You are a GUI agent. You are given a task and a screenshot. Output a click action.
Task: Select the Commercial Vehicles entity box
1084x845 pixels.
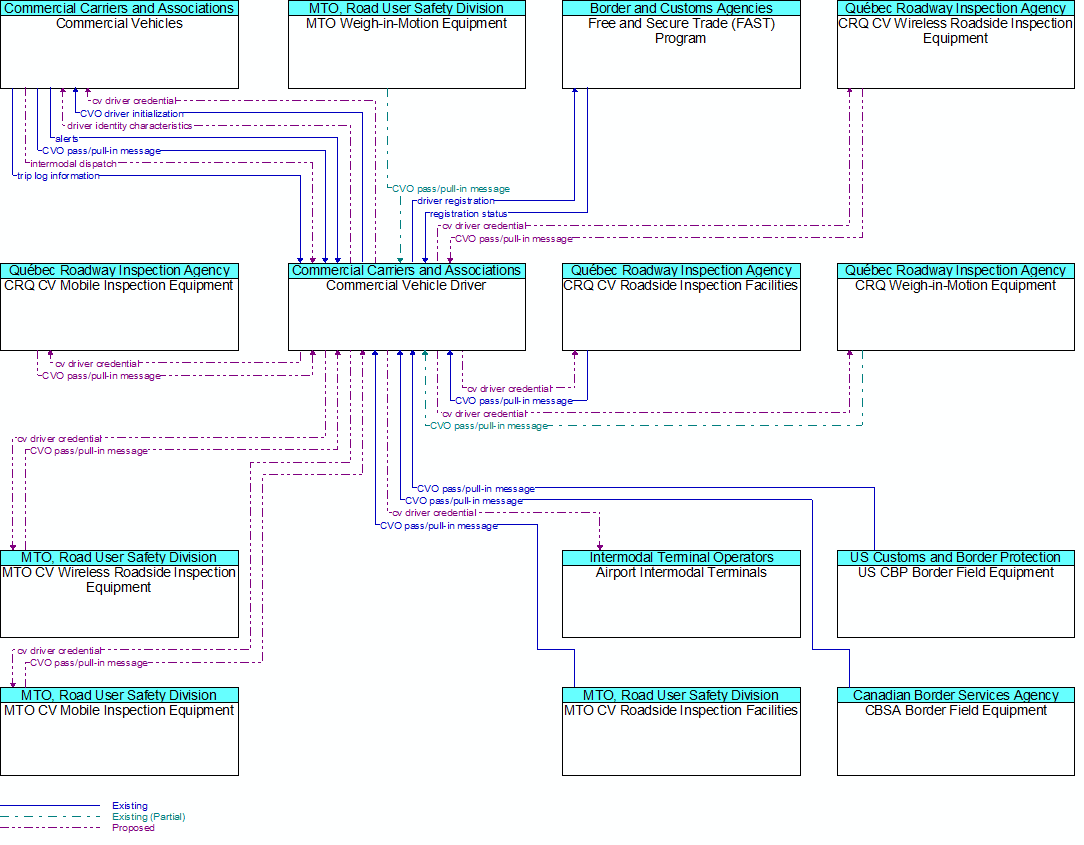(120, 44)
